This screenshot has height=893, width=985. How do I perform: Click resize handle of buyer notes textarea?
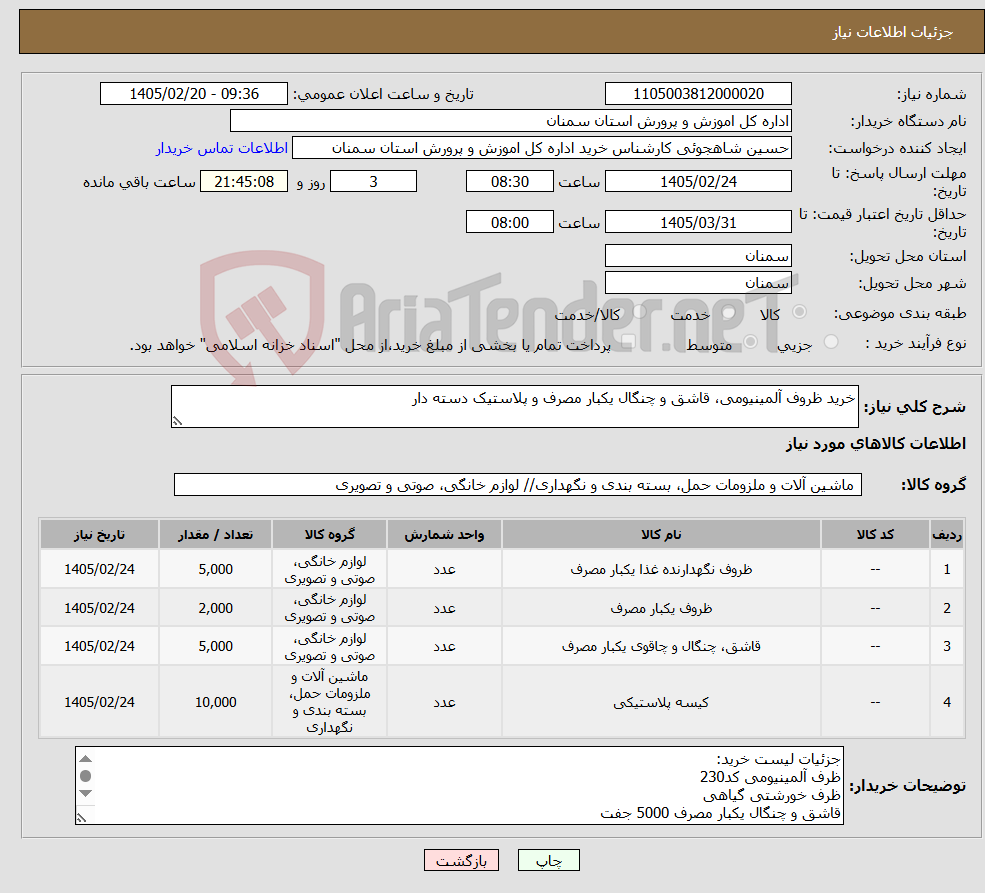pos(81,818)
